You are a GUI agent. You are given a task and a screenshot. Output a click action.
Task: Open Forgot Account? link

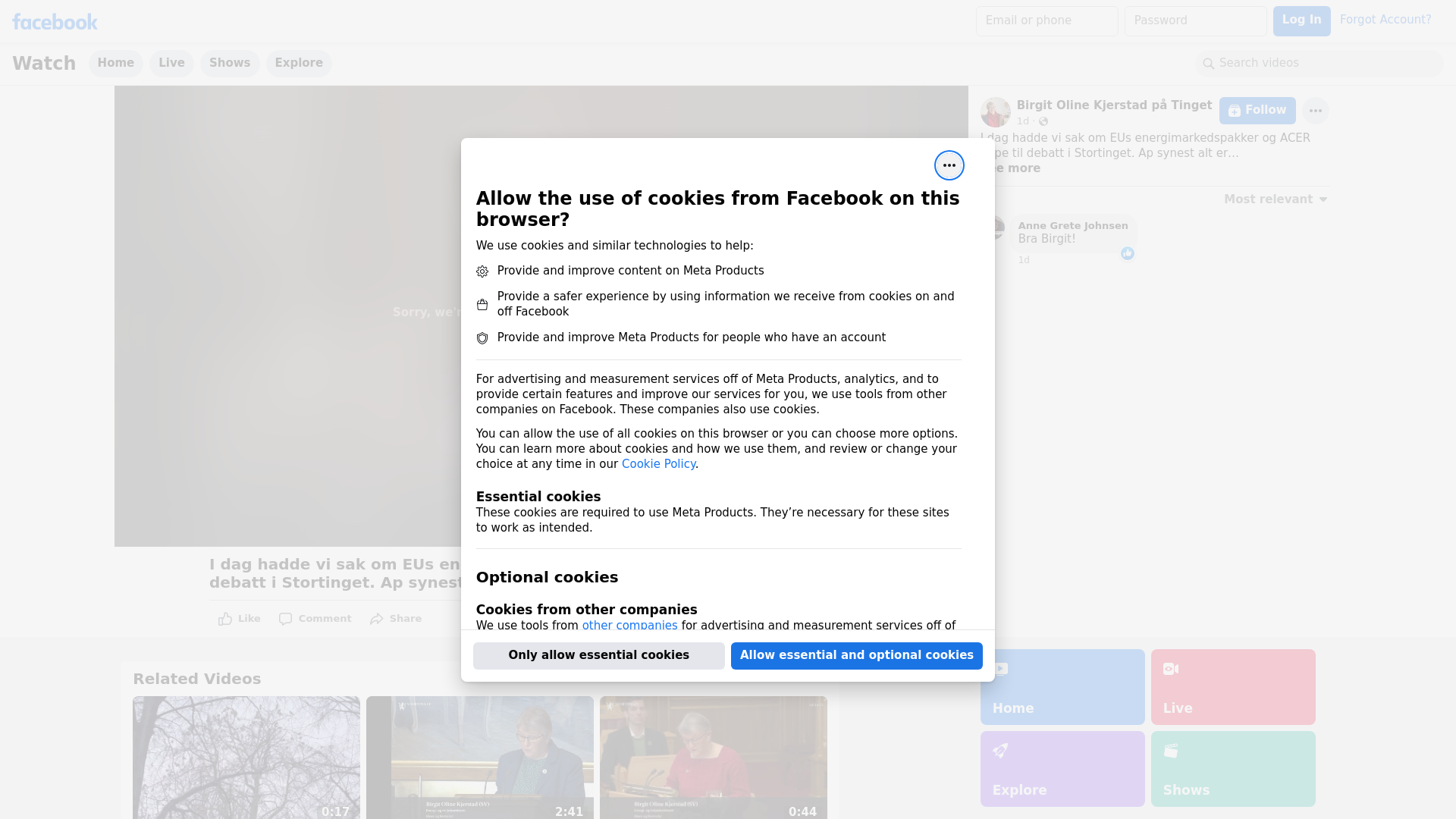1385,20
